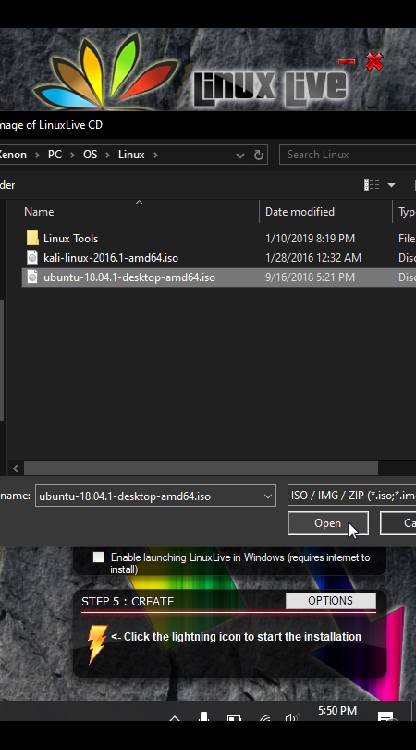Go to OS in the breadcrumb path
416x750 pixels.
coord(90,154)
